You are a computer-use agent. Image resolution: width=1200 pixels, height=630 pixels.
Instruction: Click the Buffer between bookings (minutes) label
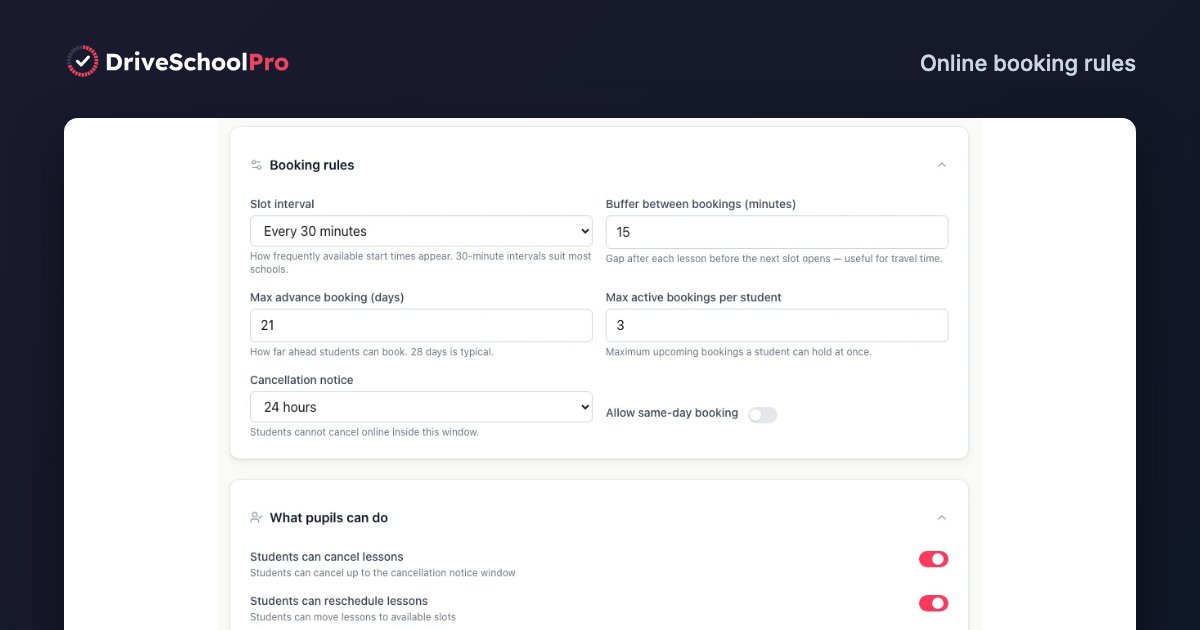701,204
